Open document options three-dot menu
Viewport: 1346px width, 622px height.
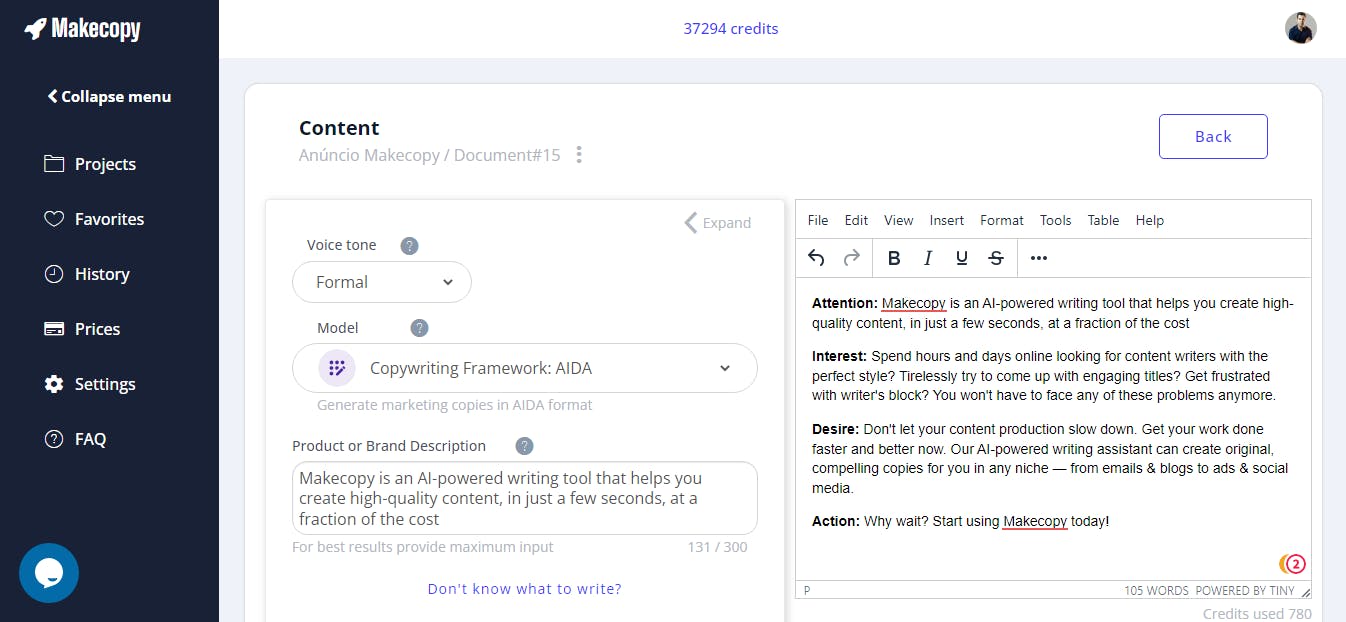pyautogui.click(x=579, y=155)
